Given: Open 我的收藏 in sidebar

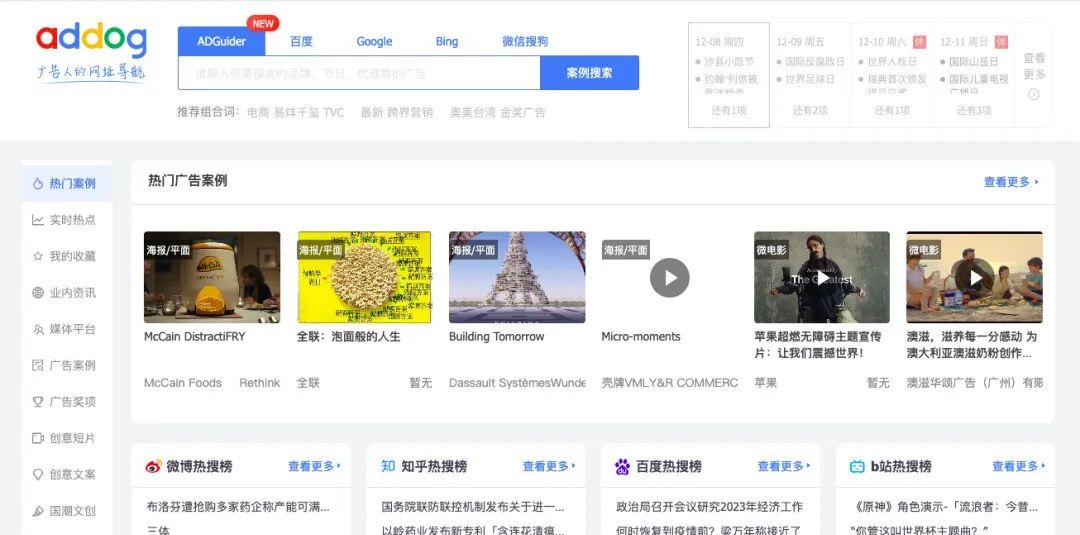Looking at the screenshot, I should point(67,256).
